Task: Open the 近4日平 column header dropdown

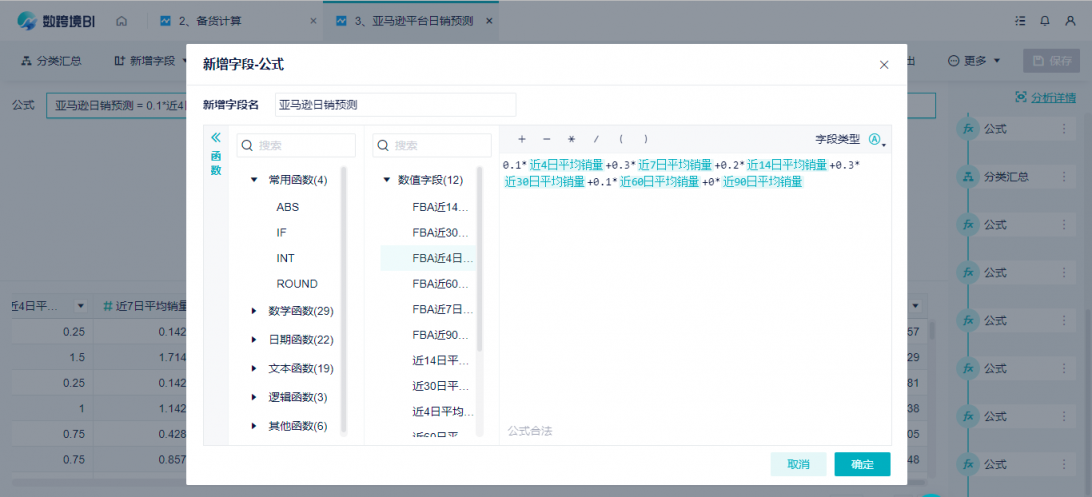Action: tap(80, 306)
